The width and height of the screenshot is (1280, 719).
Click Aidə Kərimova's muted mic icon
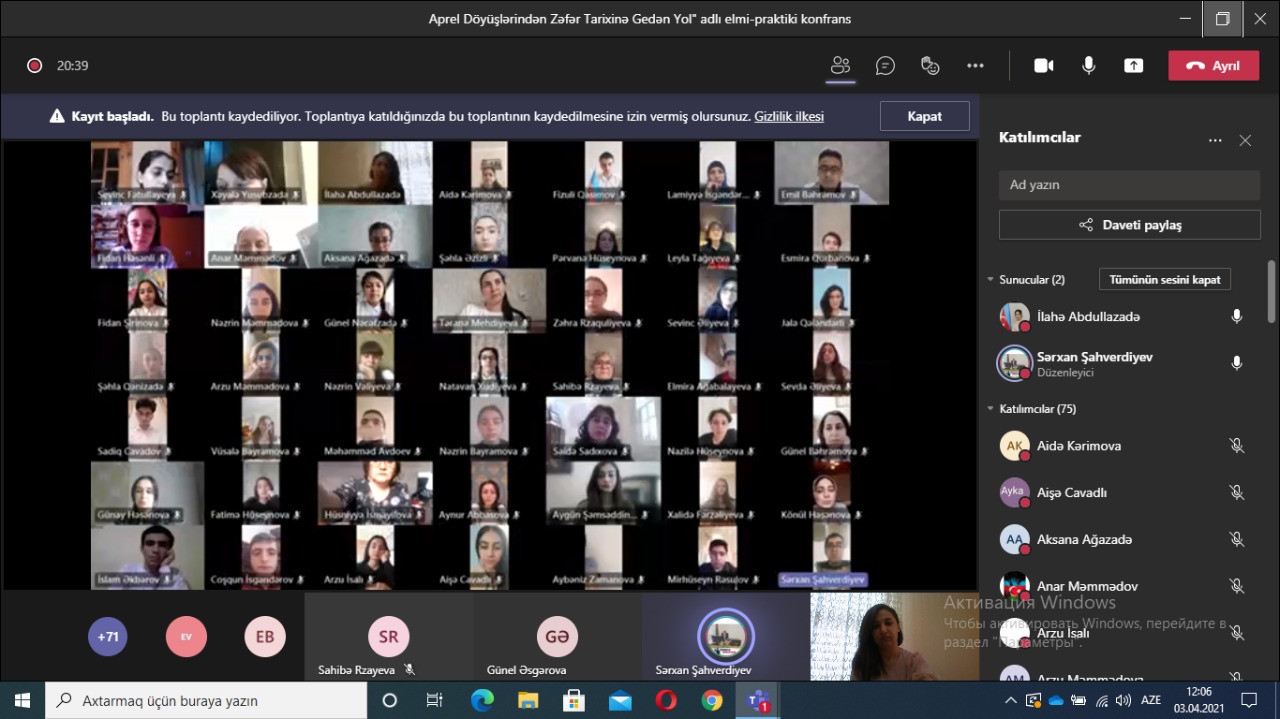click(x=1237, y=446)
